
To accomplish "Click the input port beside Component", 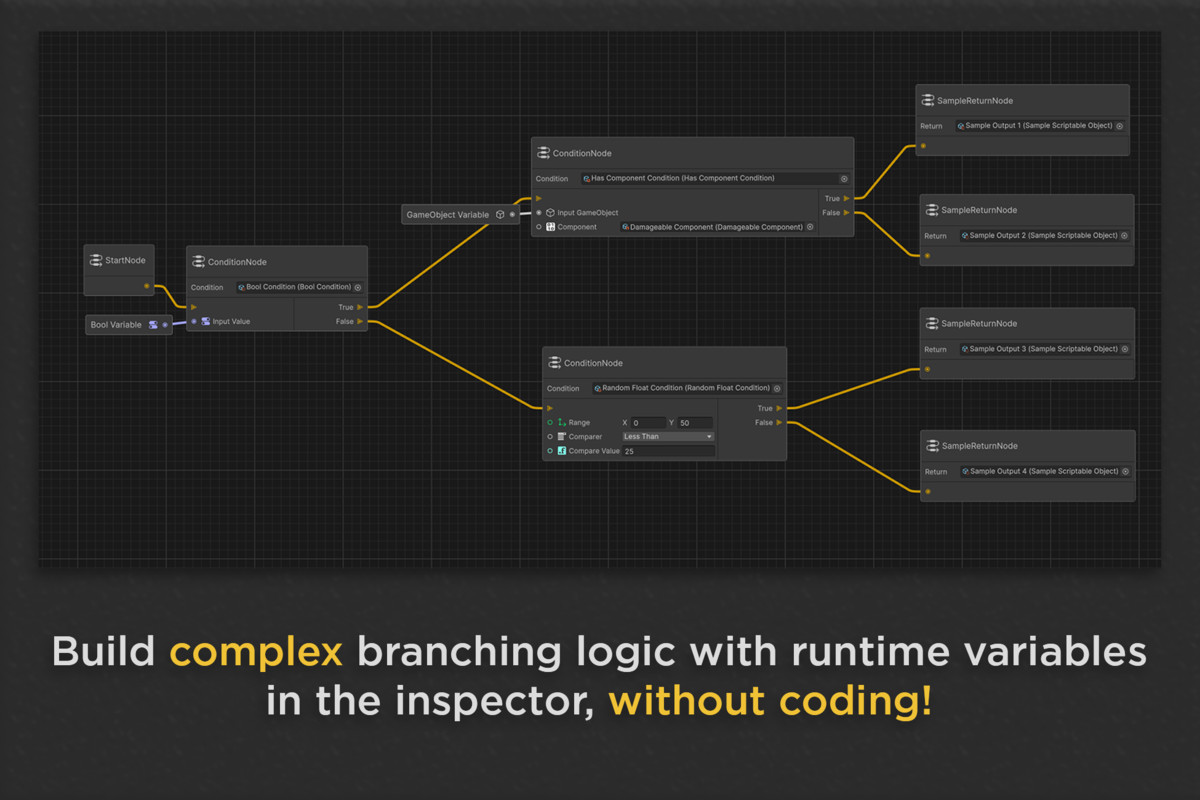I will 539,227.
